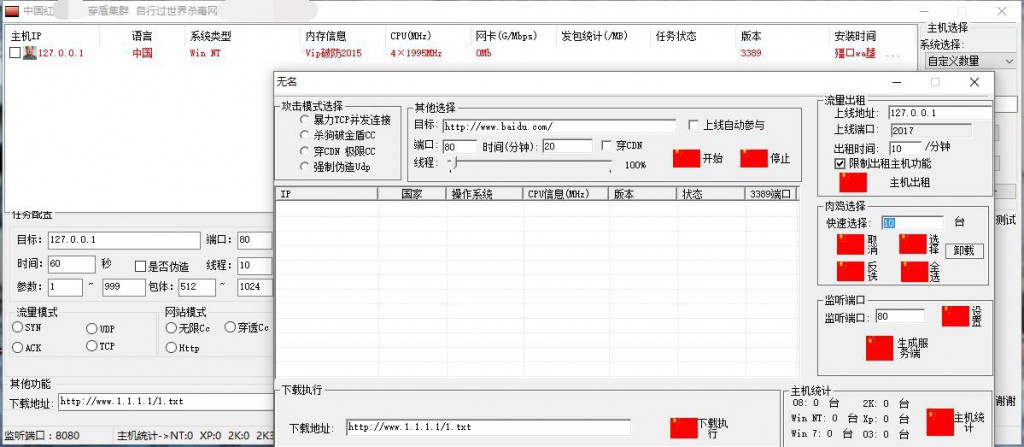The image size is (1024, 447).
Task: Click the 快速选择 quantity field
Action: click(x=912, y=223)
